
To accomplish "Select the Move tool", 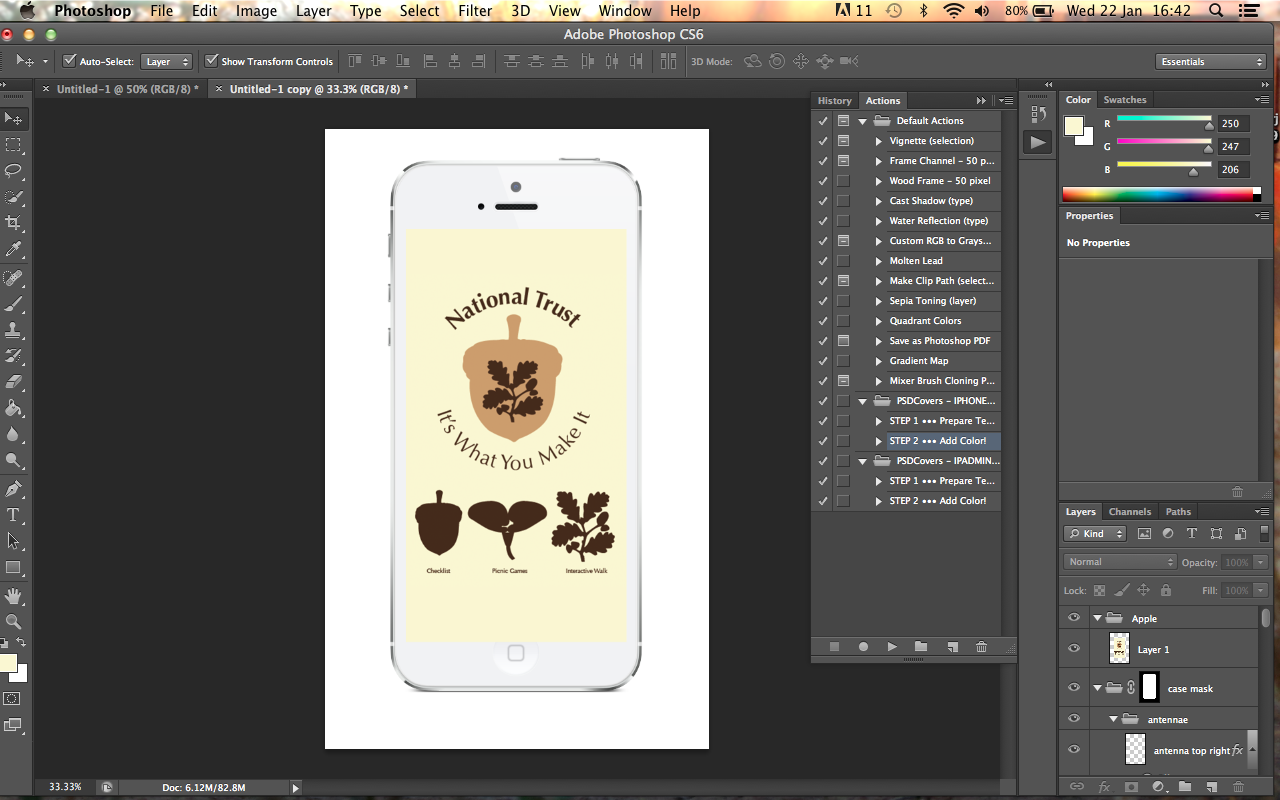I will click(14, 119).
